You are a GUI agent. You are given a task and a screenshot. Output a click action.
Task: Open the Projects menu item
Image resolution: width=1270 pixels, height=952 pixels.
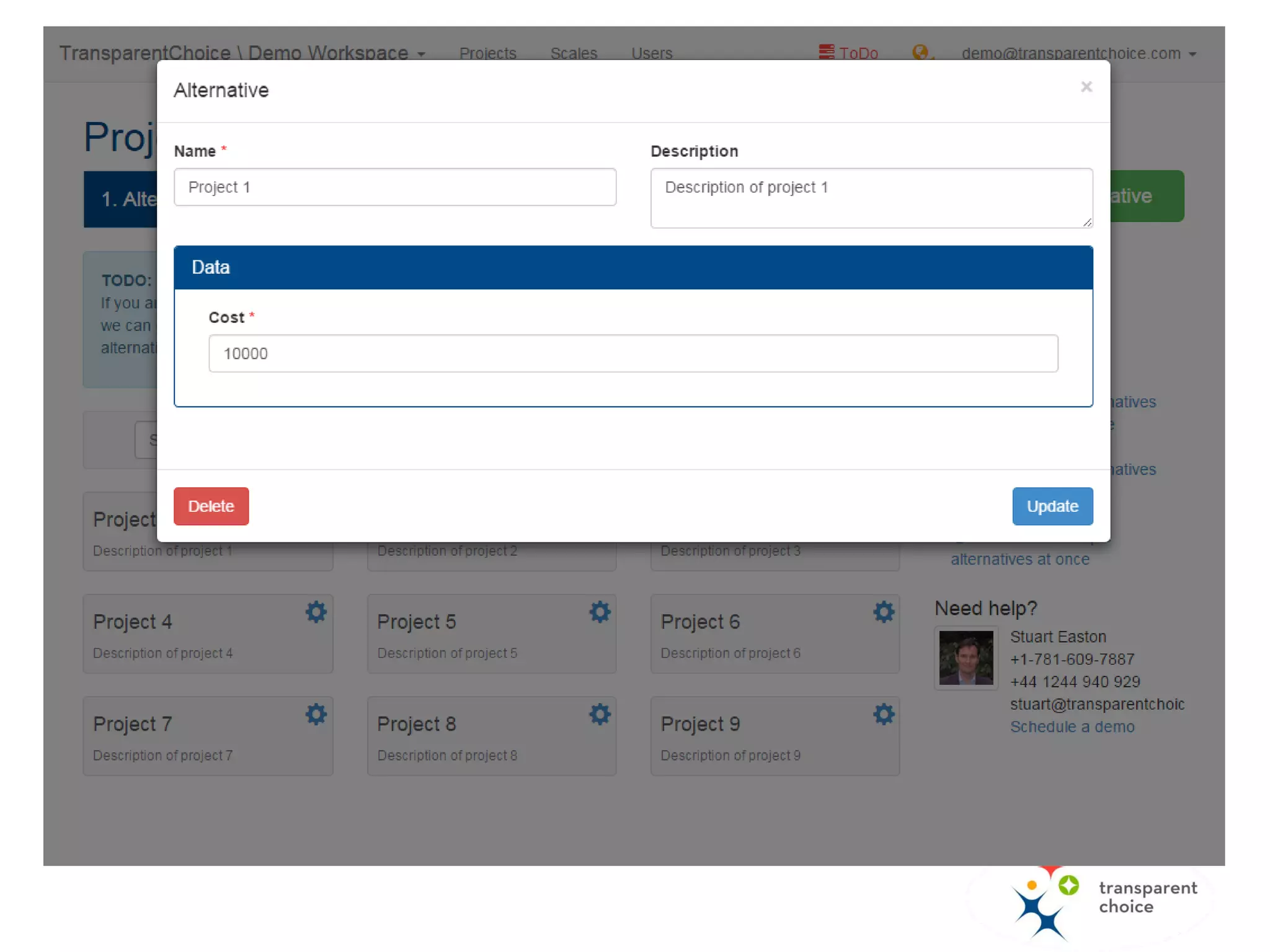coord(487,54)
